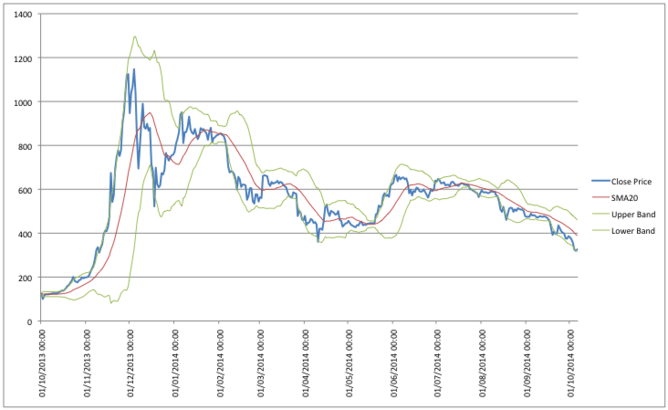This screenshot has height=410, width=668.
Task: Select the 1400 y-axis label
Action: pos(22,15)
